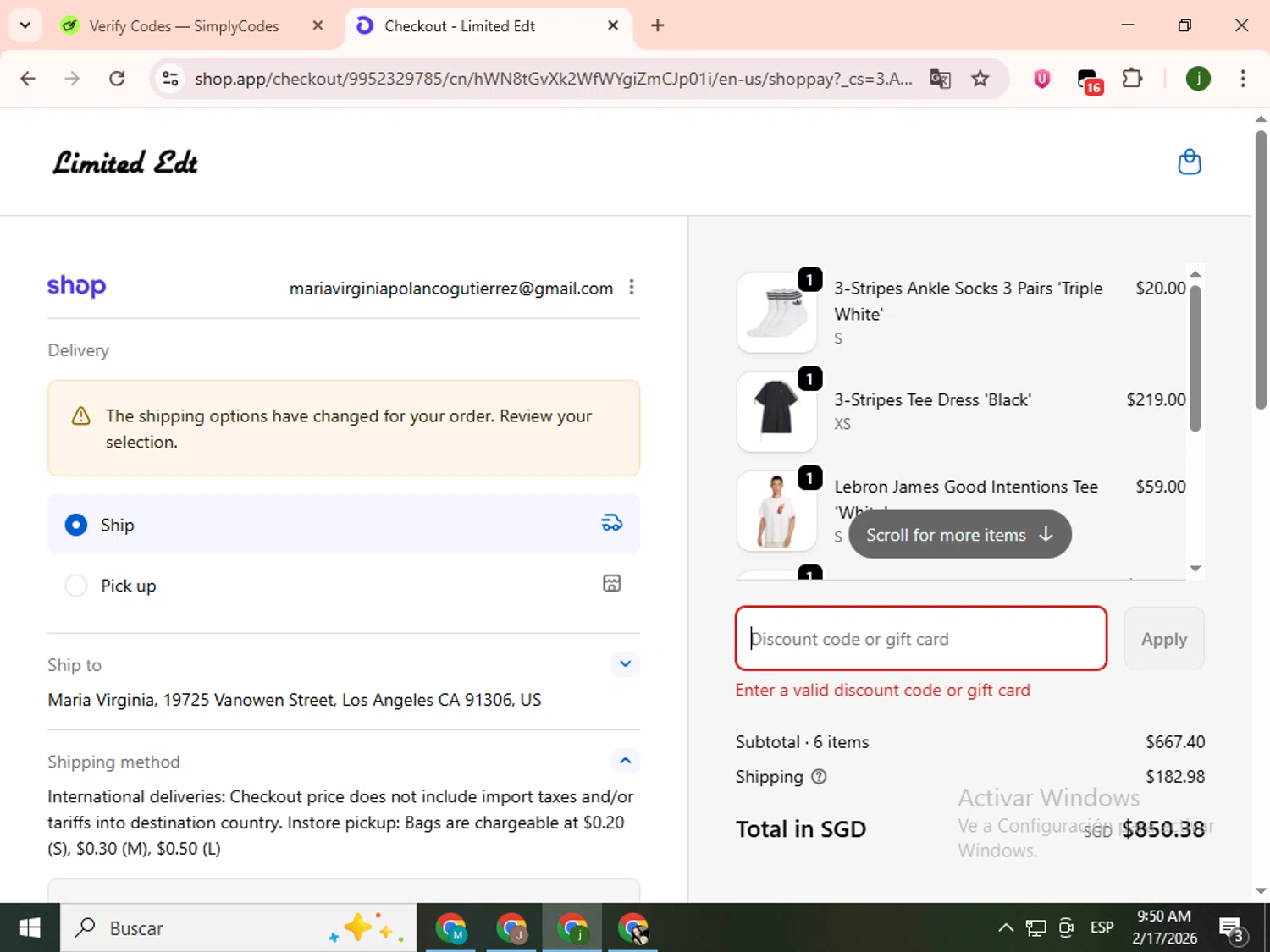The image size is (1270, 952).
Task: Show hidden system tray icons
Action: 1005,927
